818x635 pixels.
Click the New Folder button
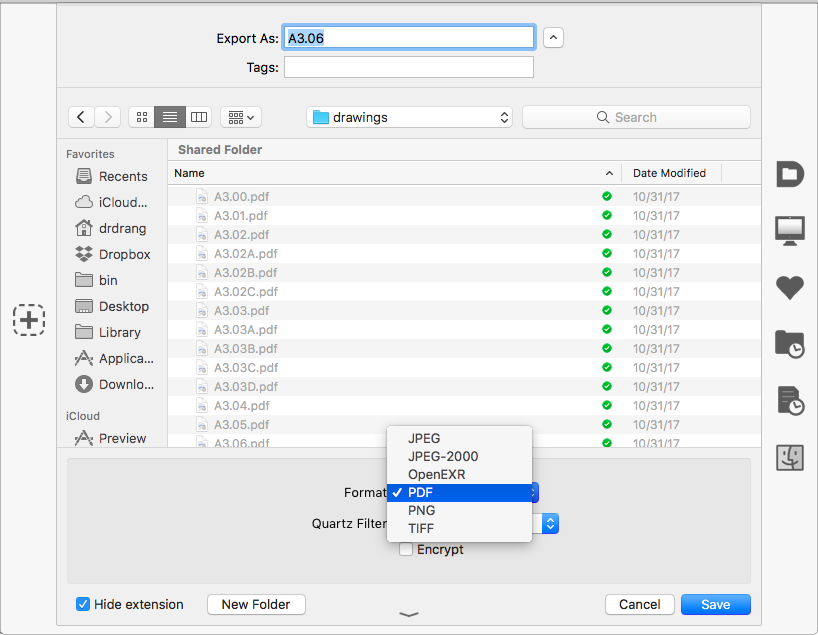[256, 604]
